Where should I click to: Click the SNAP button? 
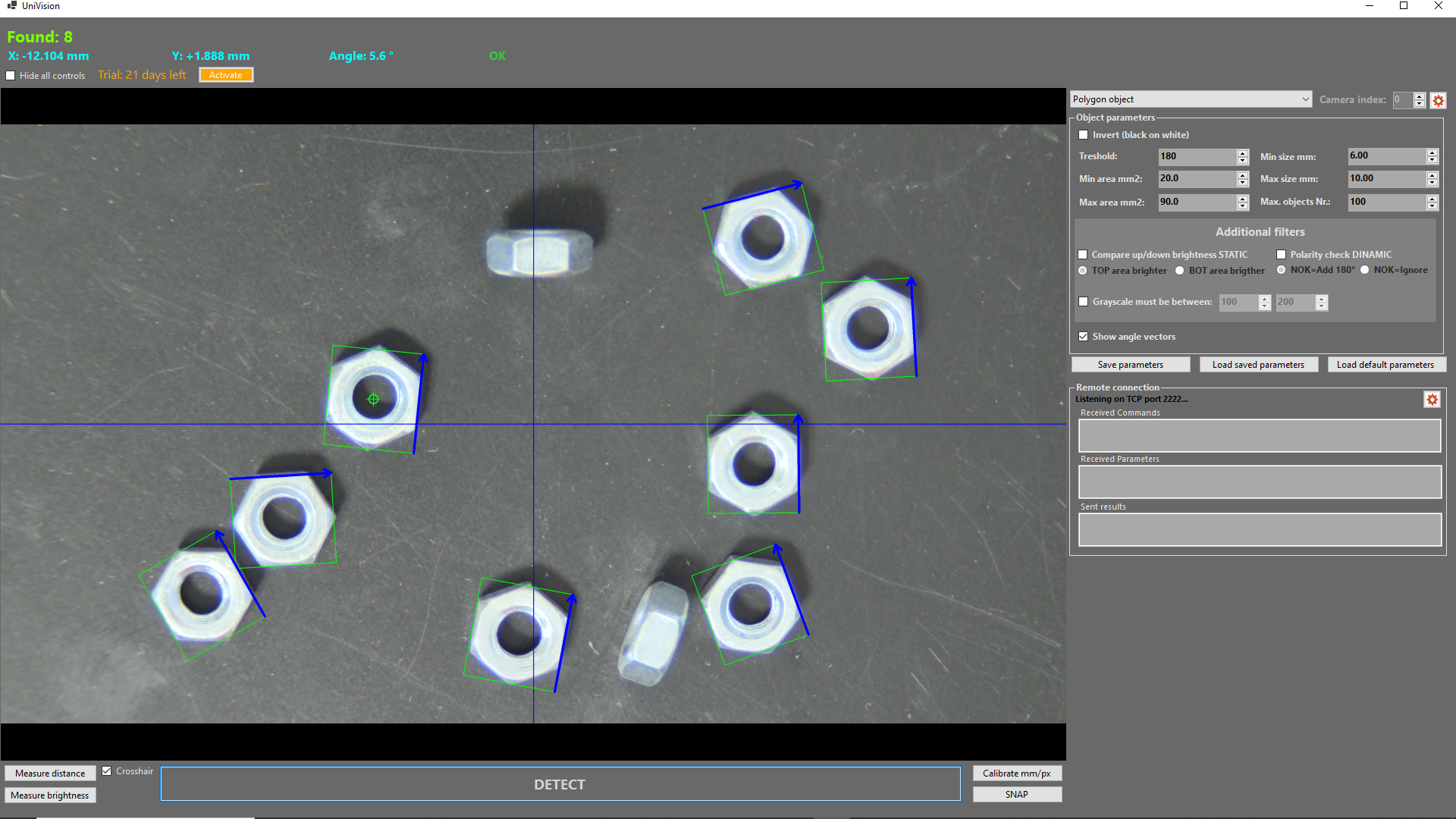click(1016, 795)
